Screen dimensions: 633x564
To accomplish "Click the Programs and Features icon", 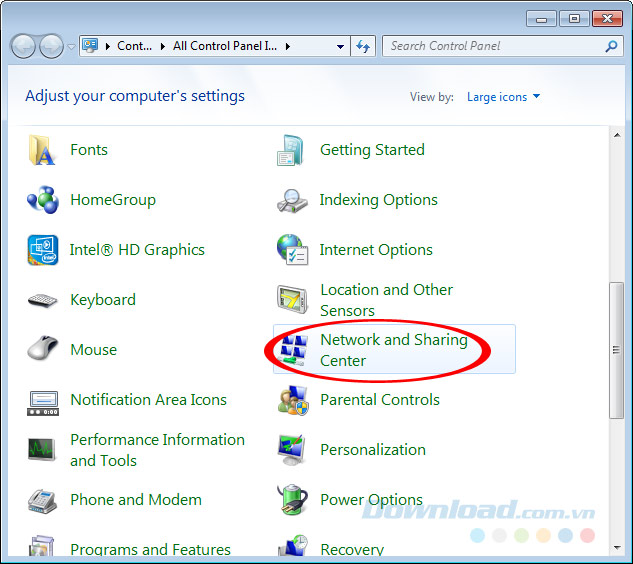I will click(42, 546).
